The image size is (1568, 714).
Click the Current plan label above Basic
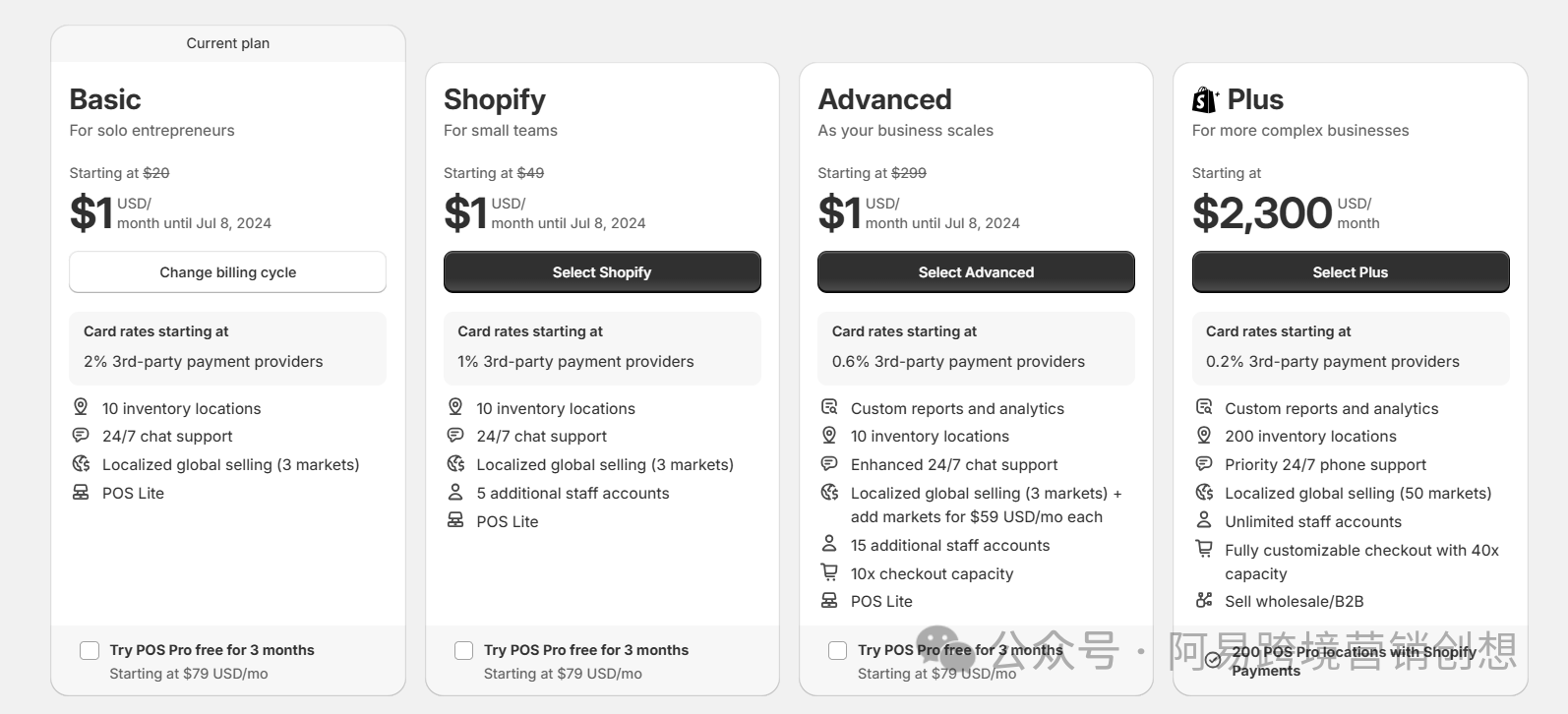point(228,43)
